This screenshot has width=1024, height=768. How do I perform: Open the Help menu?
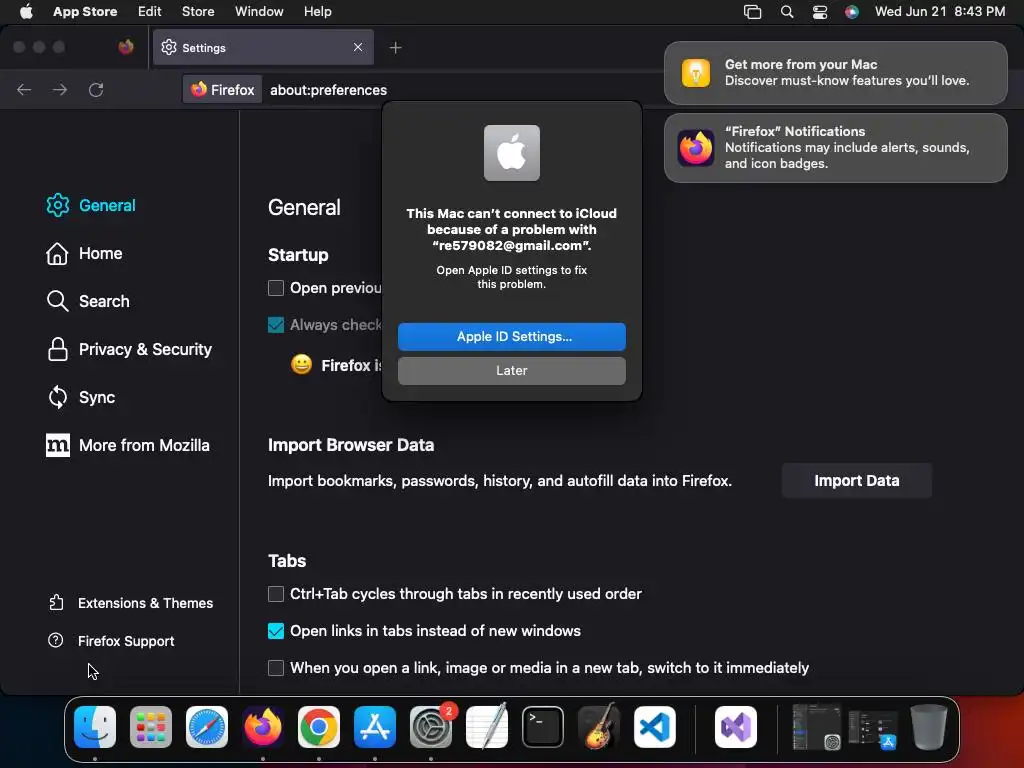[317, 11]
